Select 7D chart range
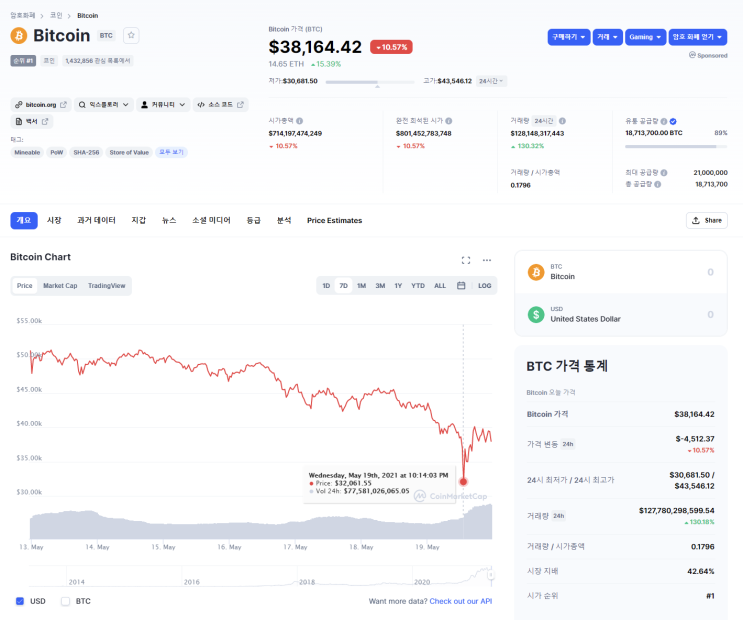 (x=344, y=285)
